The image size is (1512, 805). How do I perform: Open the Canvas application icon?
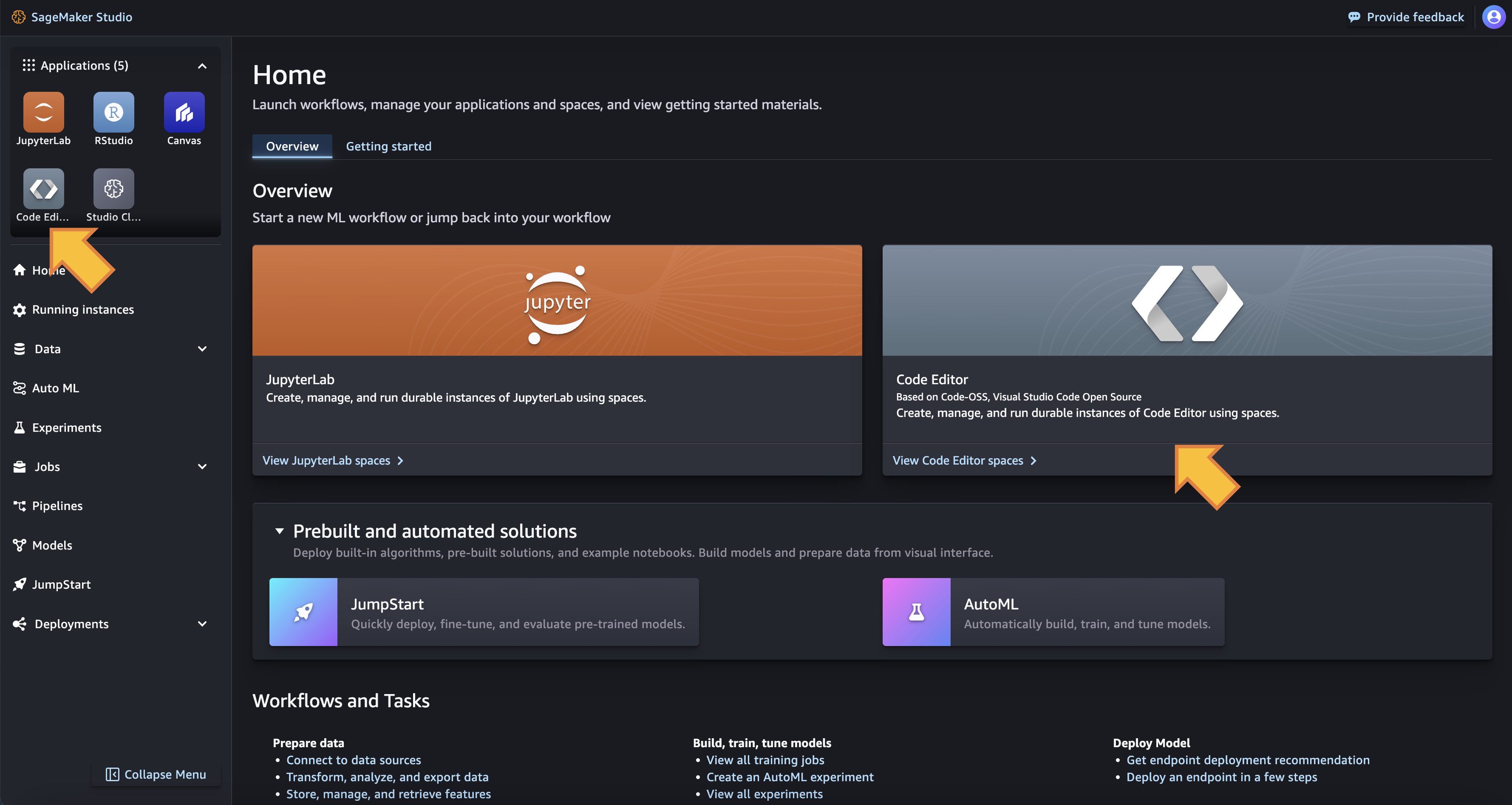pos(184,112)
